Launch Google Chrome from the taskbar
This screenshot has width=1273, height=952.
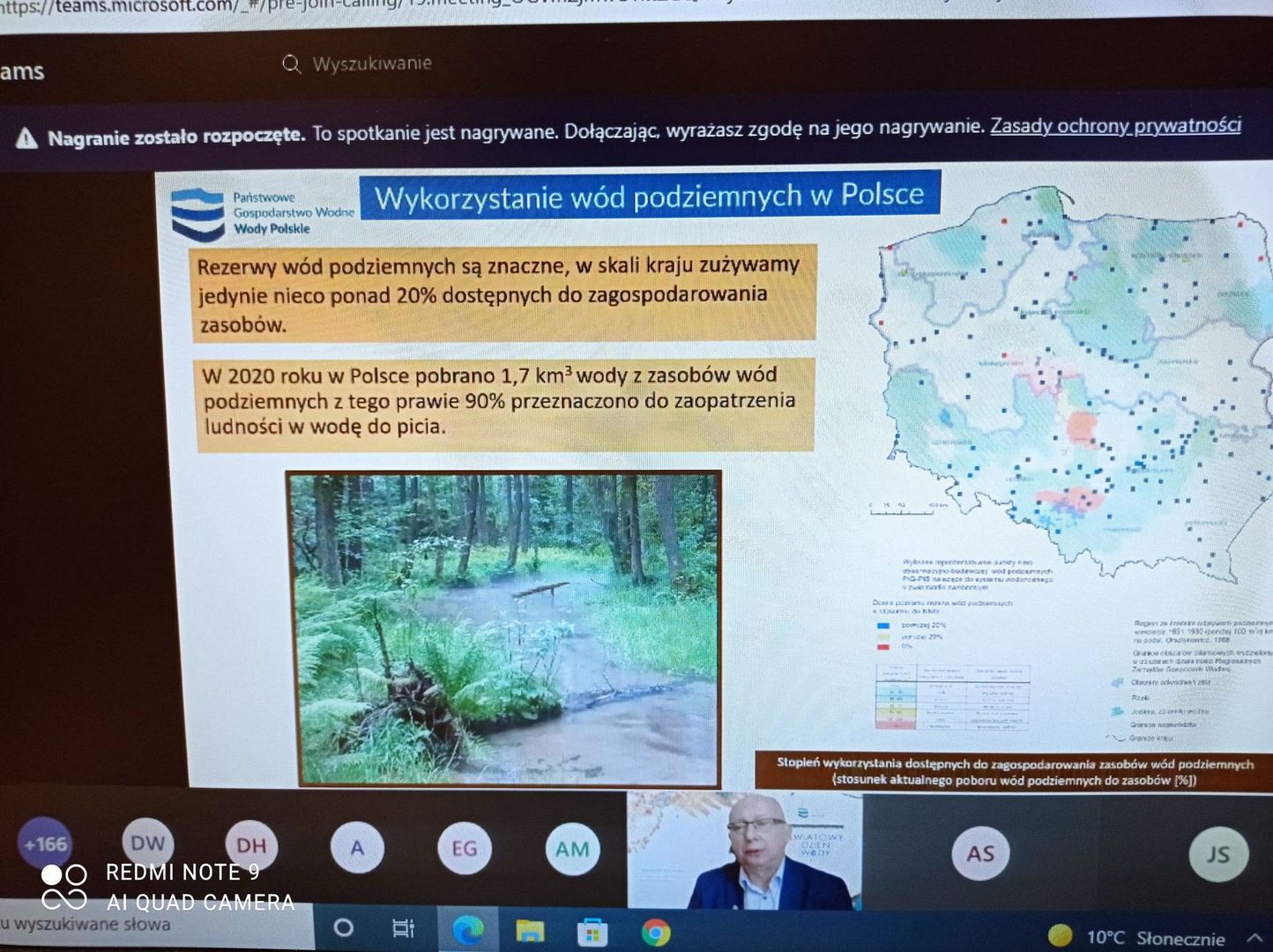click(655, 932)
